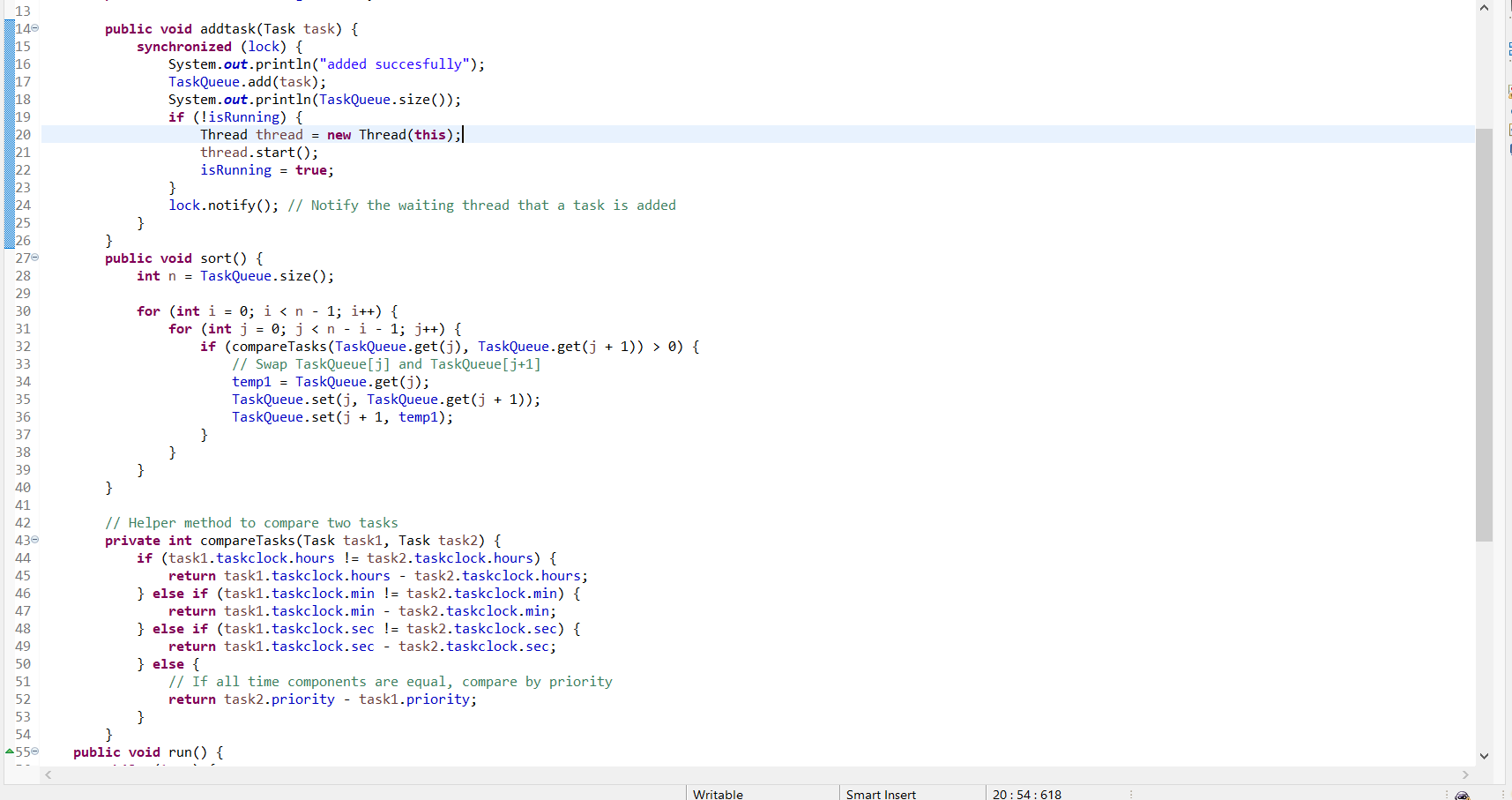Image resolution: width=1512 pixels, height=800 pixels.
Task: Click line number 32 in the margin
Action: click(23, 346)
